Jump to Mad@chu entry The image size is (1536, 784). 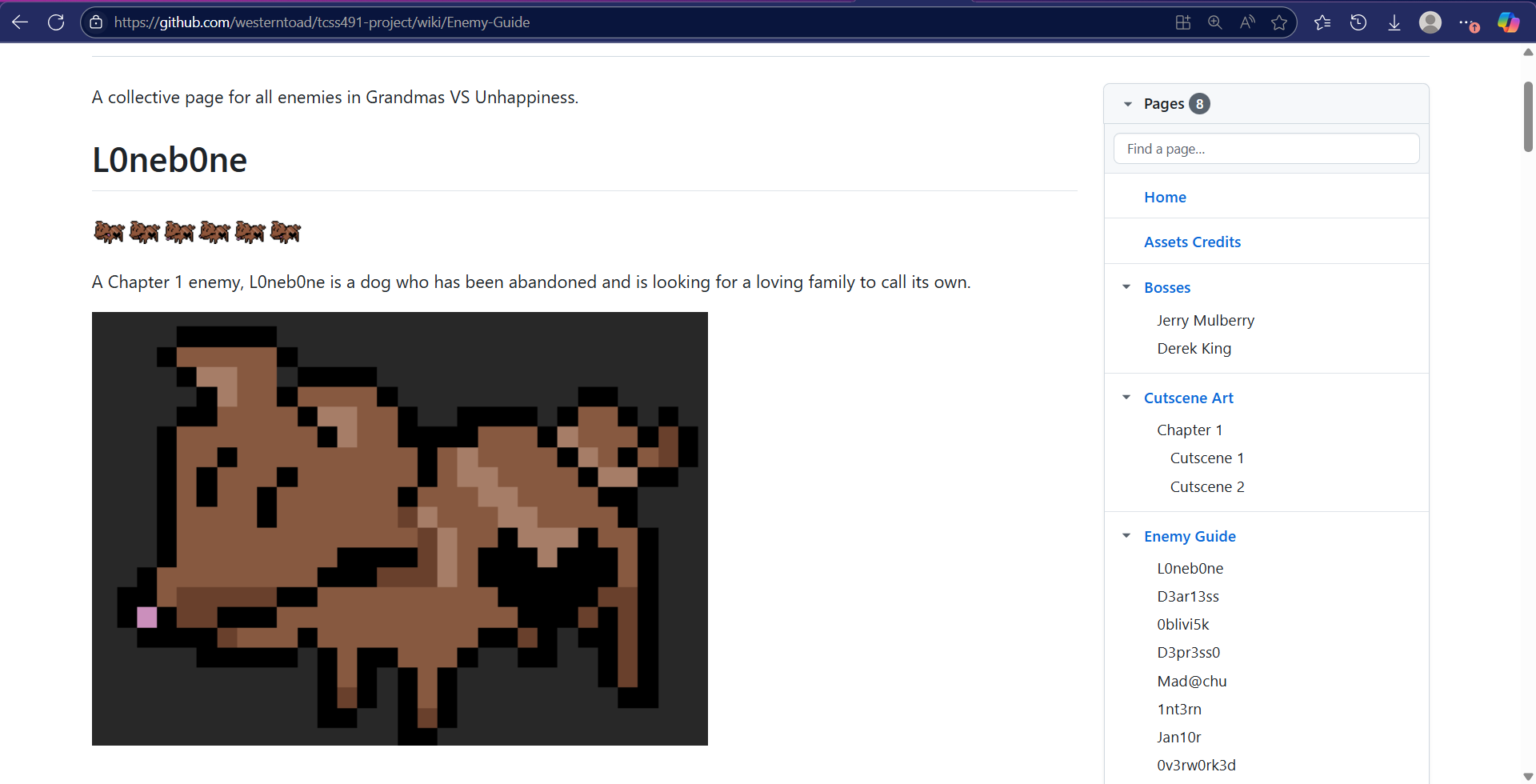pyautogui.click(x=1191, y=681)
